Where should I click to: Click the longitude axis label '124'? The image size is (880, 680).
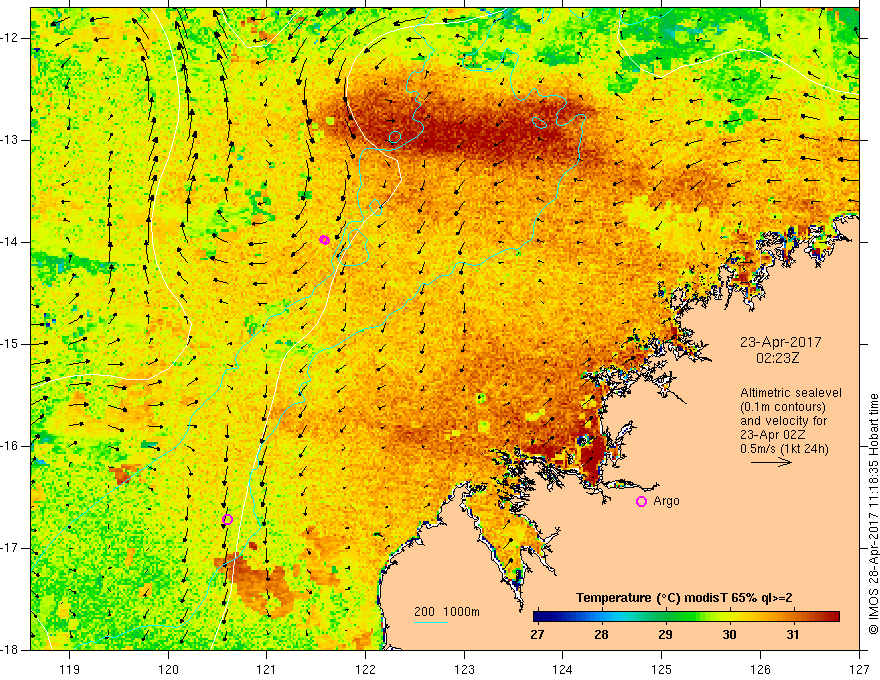pos(563,669)
